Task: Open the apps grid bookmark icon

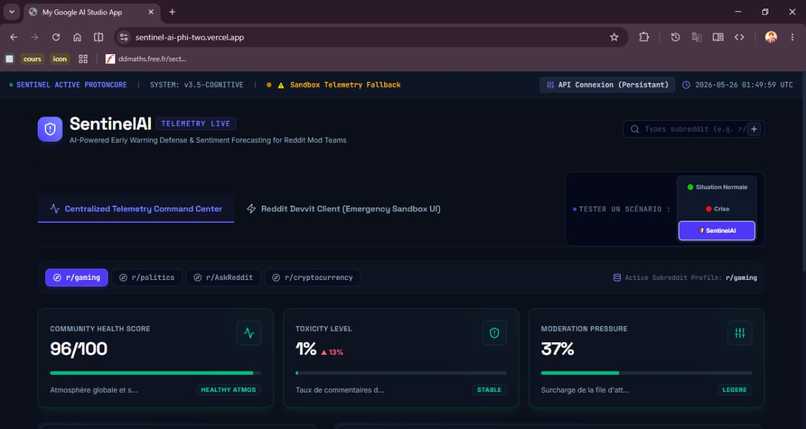Action: pos(83,59)
